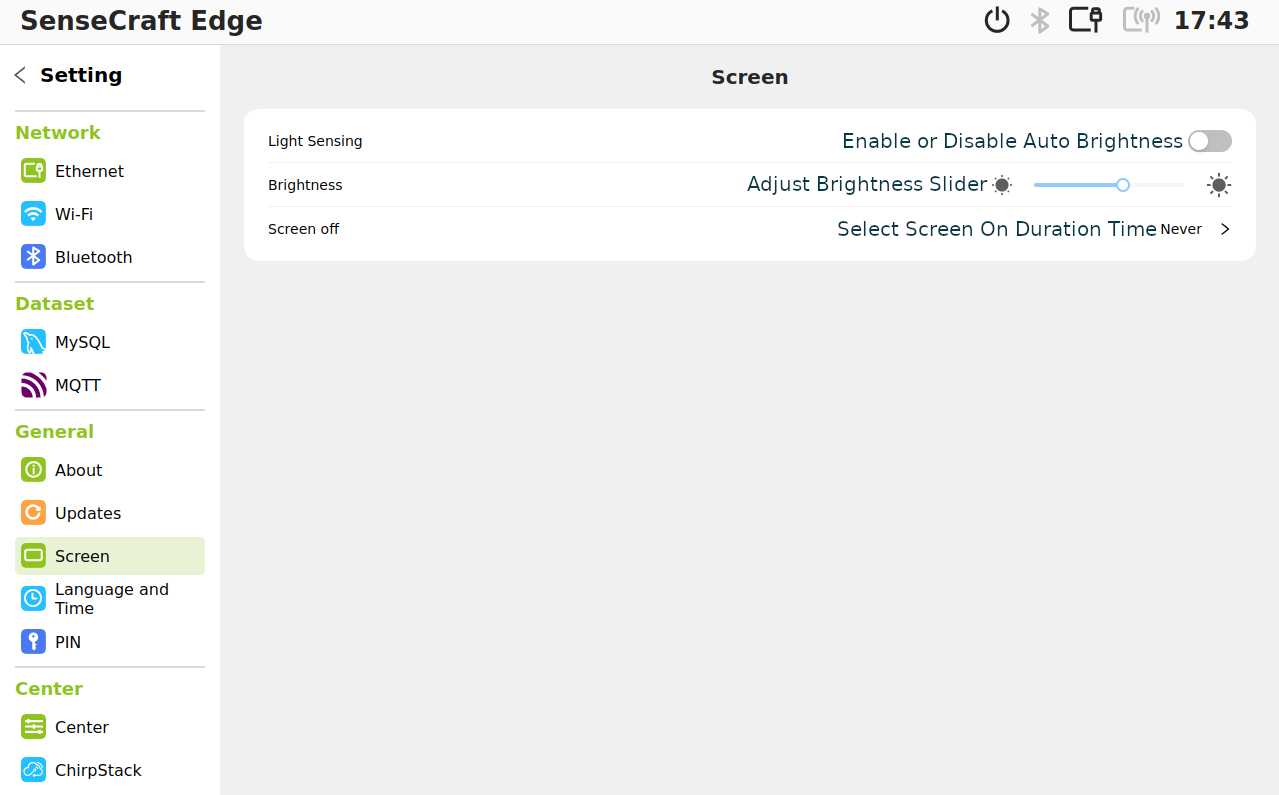Click the wireless signal status icon in header

[1141, 20]
